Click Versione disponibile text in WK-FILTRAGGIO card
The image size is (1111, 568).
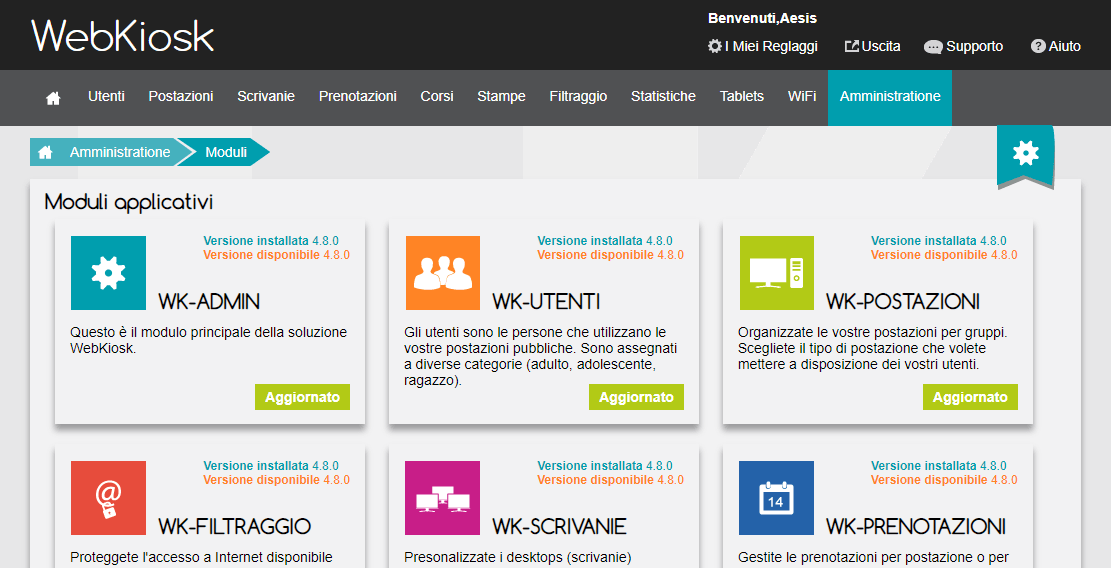click(x=276, y=479)
